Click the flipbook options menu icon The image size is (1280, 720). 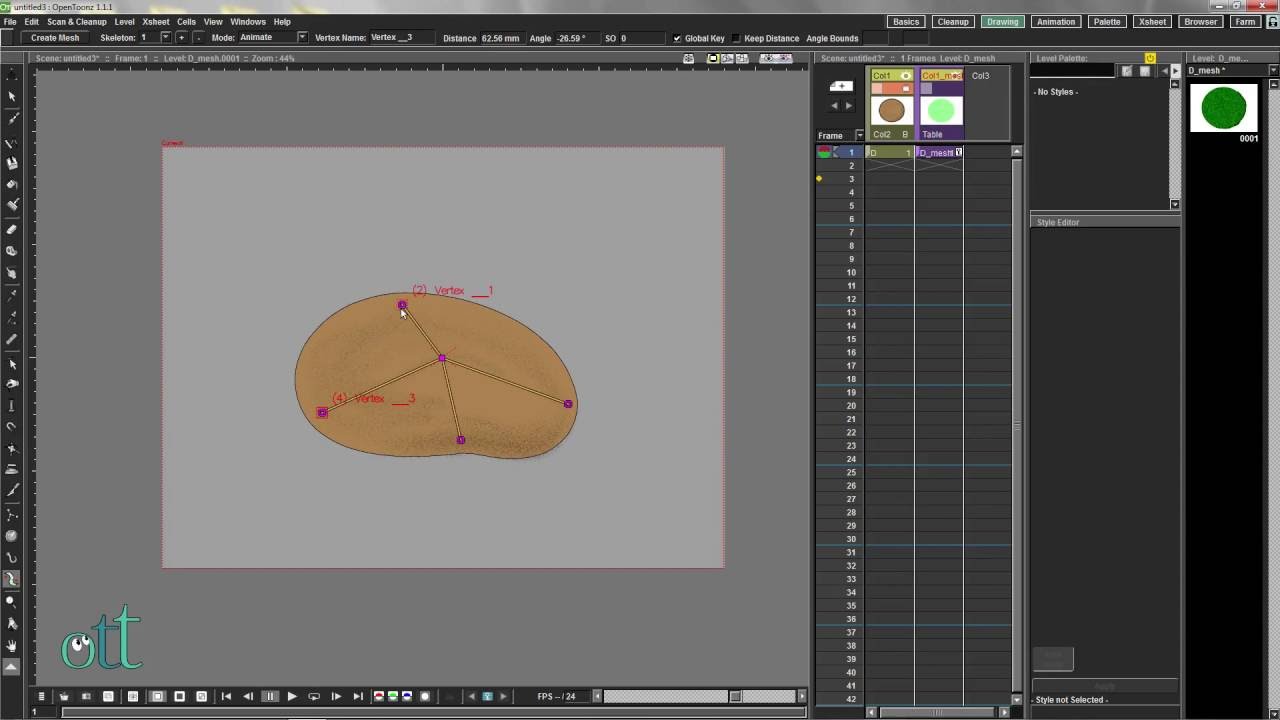(x=41, y=696)
